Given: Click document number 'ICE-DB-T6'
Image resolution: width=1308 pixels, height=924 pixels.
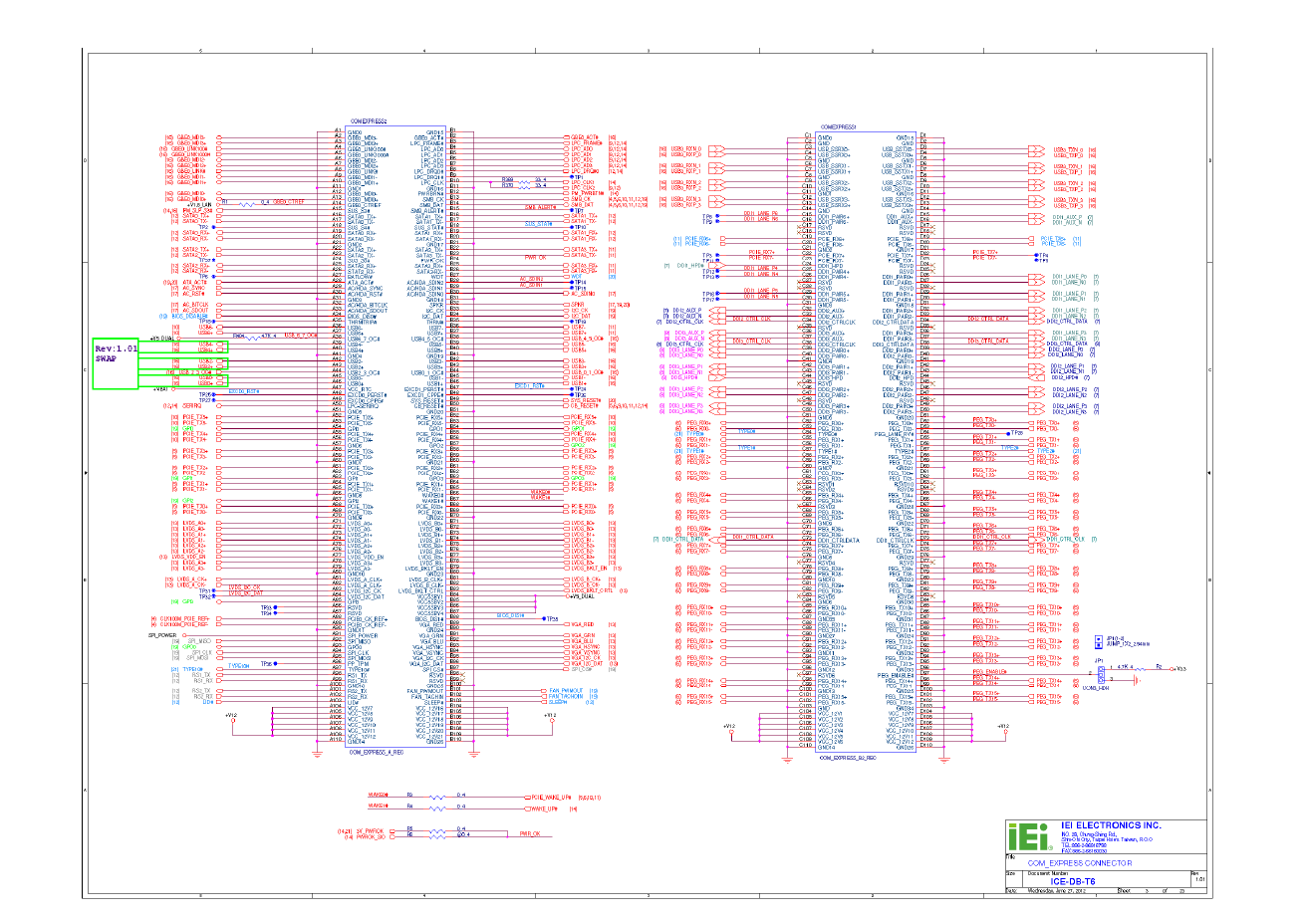Looking at the screenshot, I should click(x=1074, y=881).
